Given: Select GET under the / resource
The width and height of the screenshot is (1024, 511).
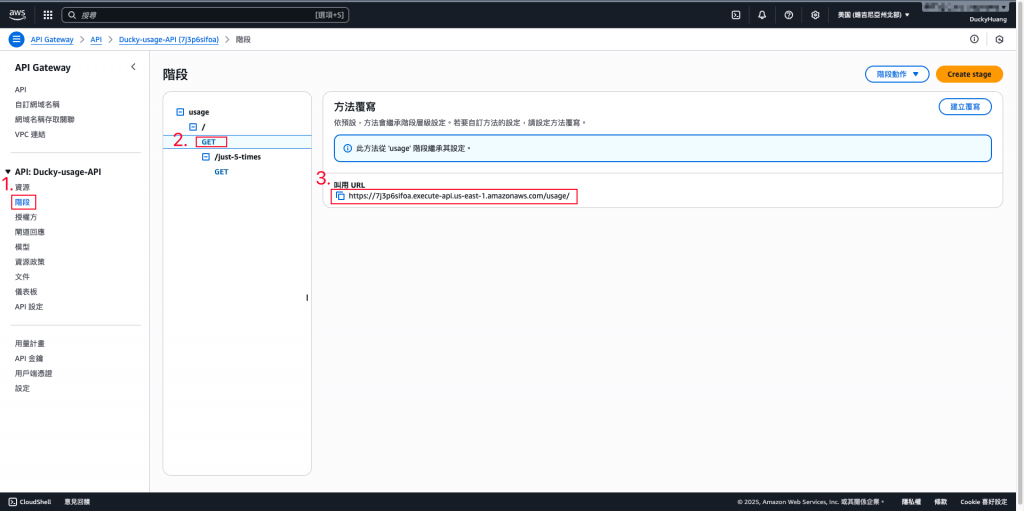Looking at the screenshot, I should [209, 142].
